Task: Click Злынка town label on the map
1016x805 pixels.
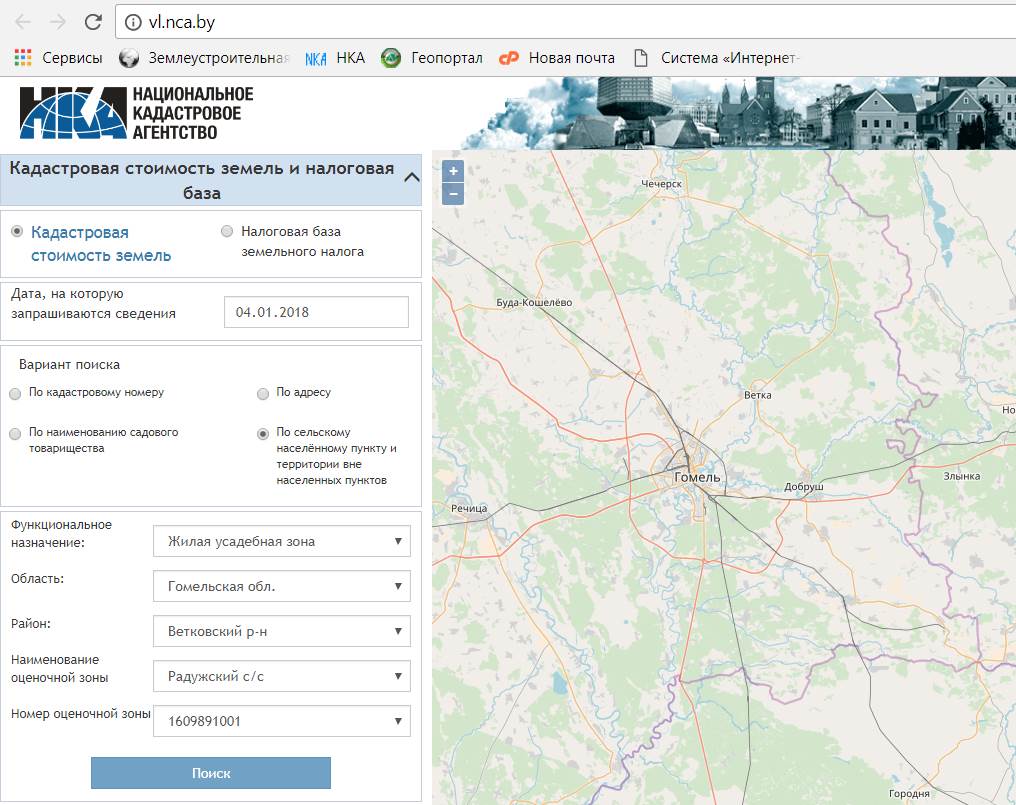Action: click(962, 476)
